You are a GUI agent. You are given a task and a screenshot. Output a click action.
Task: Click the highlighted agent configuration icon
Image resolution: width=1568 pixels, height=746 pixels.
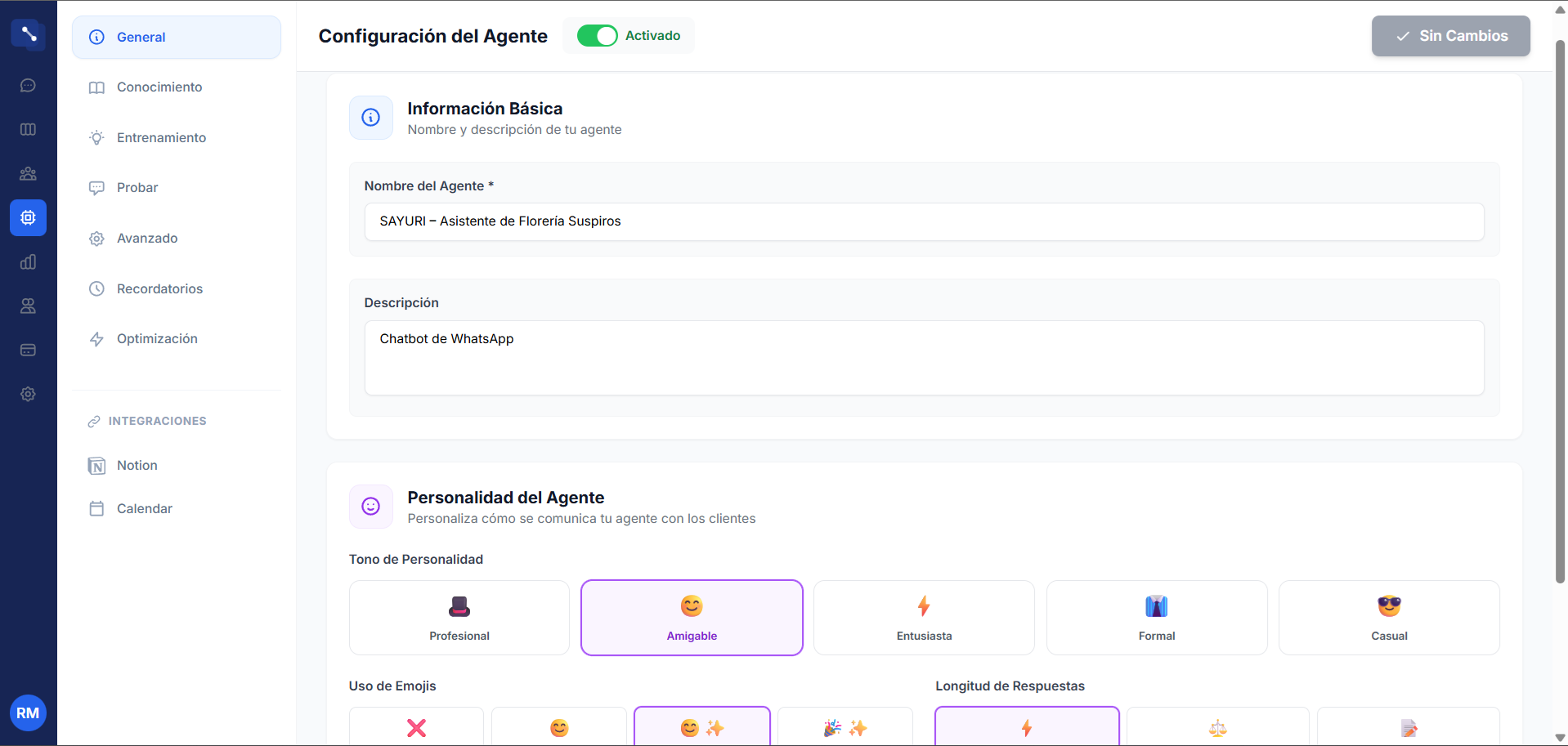[28, 217]
